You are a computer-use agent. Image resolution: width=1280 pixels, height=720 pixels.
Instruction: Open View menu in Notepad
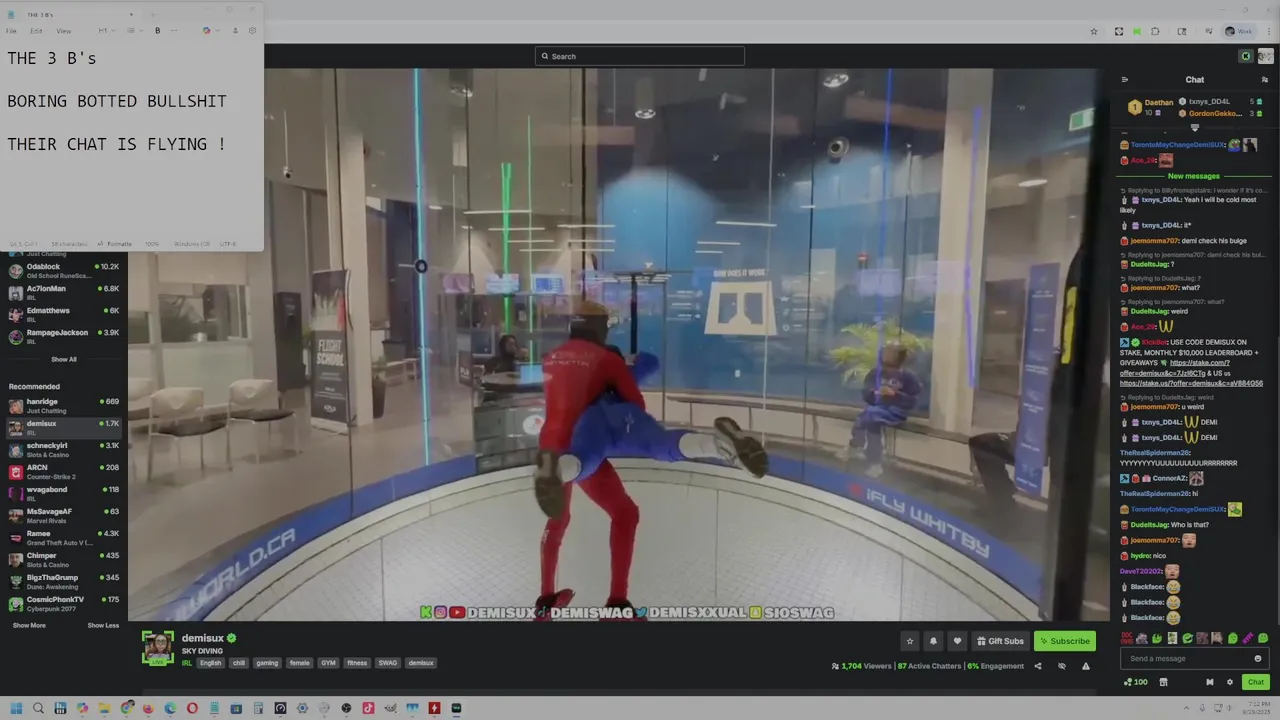pyautogui.click(x=63, y=31)
